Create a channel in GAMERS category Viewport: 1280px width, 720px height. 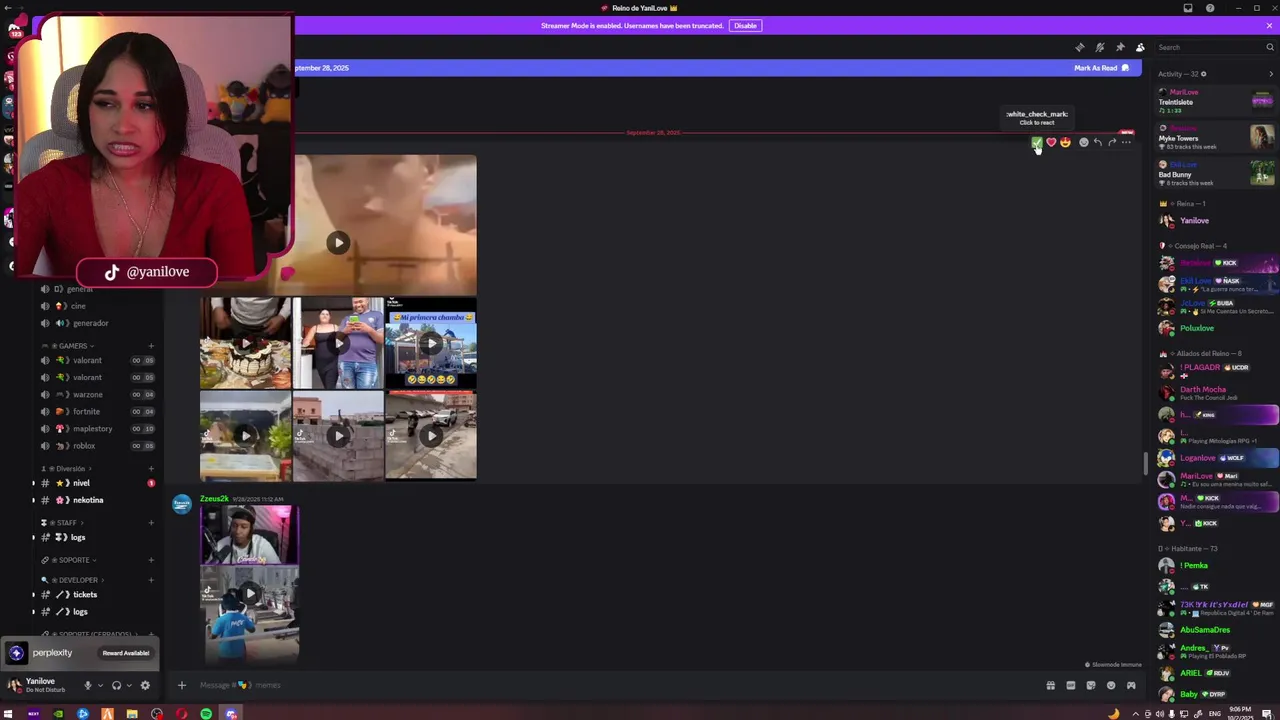click(151, 346)
